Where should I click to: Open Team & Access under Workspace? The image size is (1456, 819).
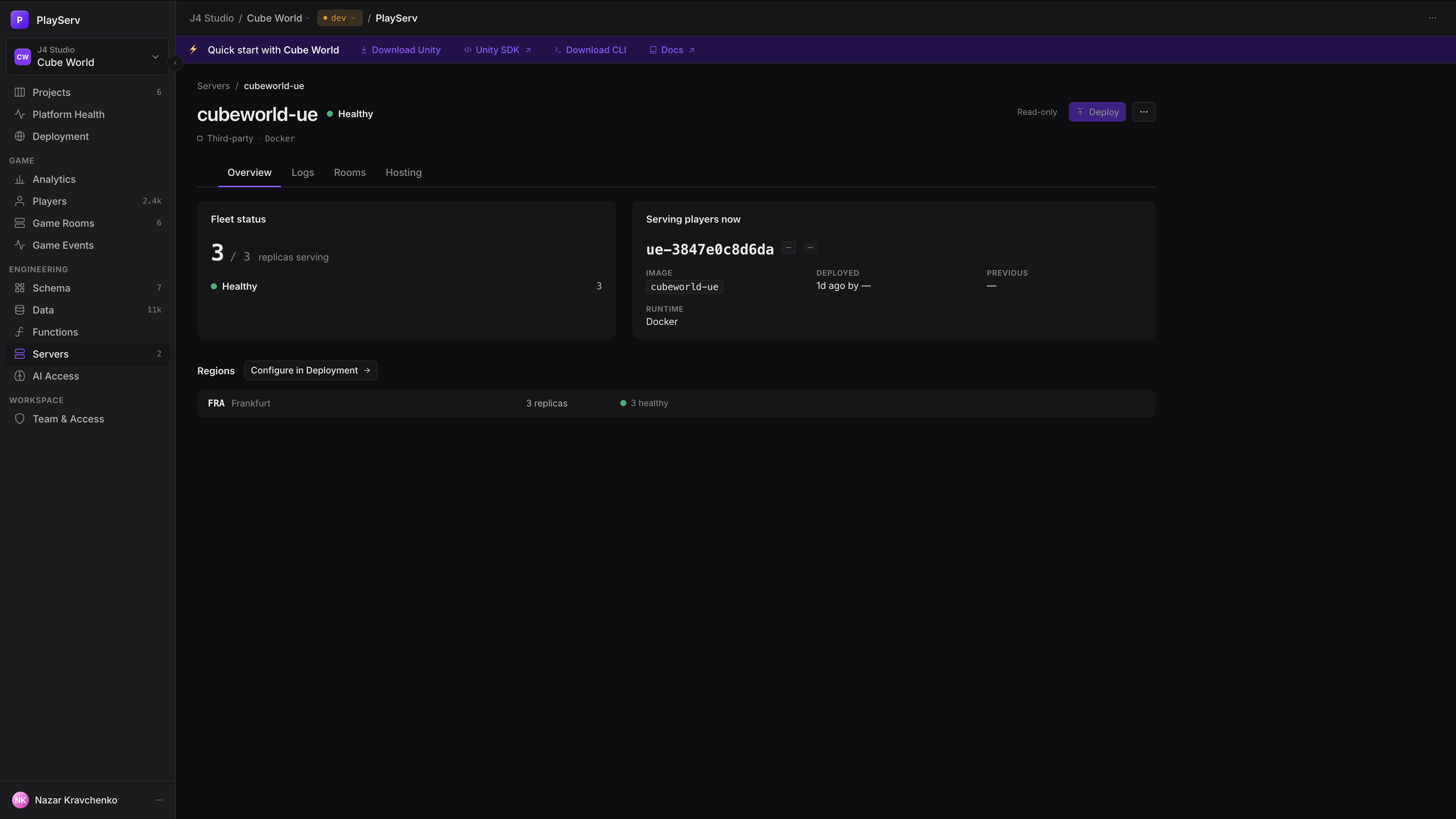coord(88,419)
